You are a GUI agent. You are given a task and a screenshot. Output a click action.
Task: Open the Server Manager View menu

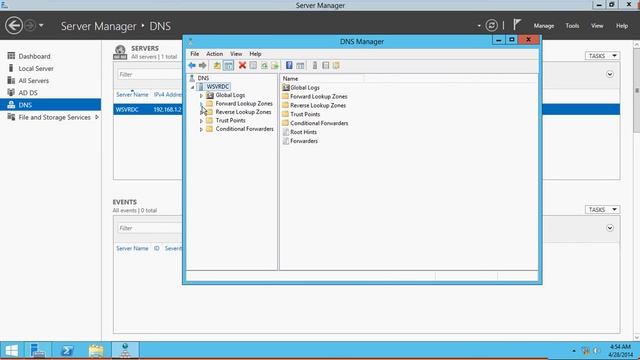(597, 26)
